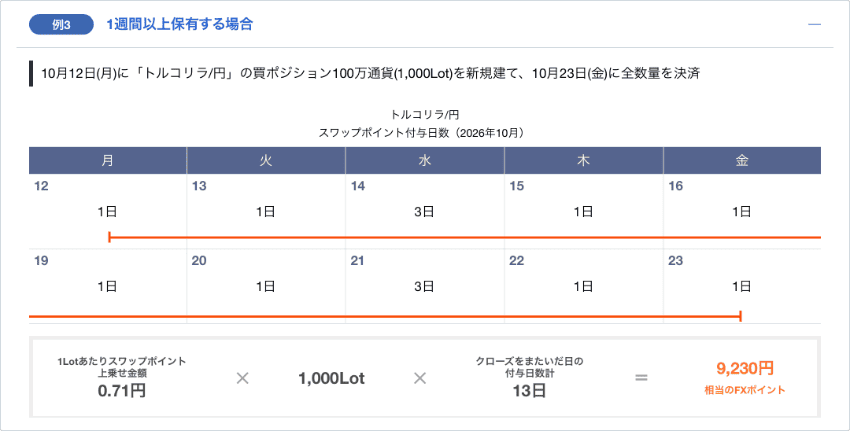Click the 相当のFXポイント label

coord(745,390)
